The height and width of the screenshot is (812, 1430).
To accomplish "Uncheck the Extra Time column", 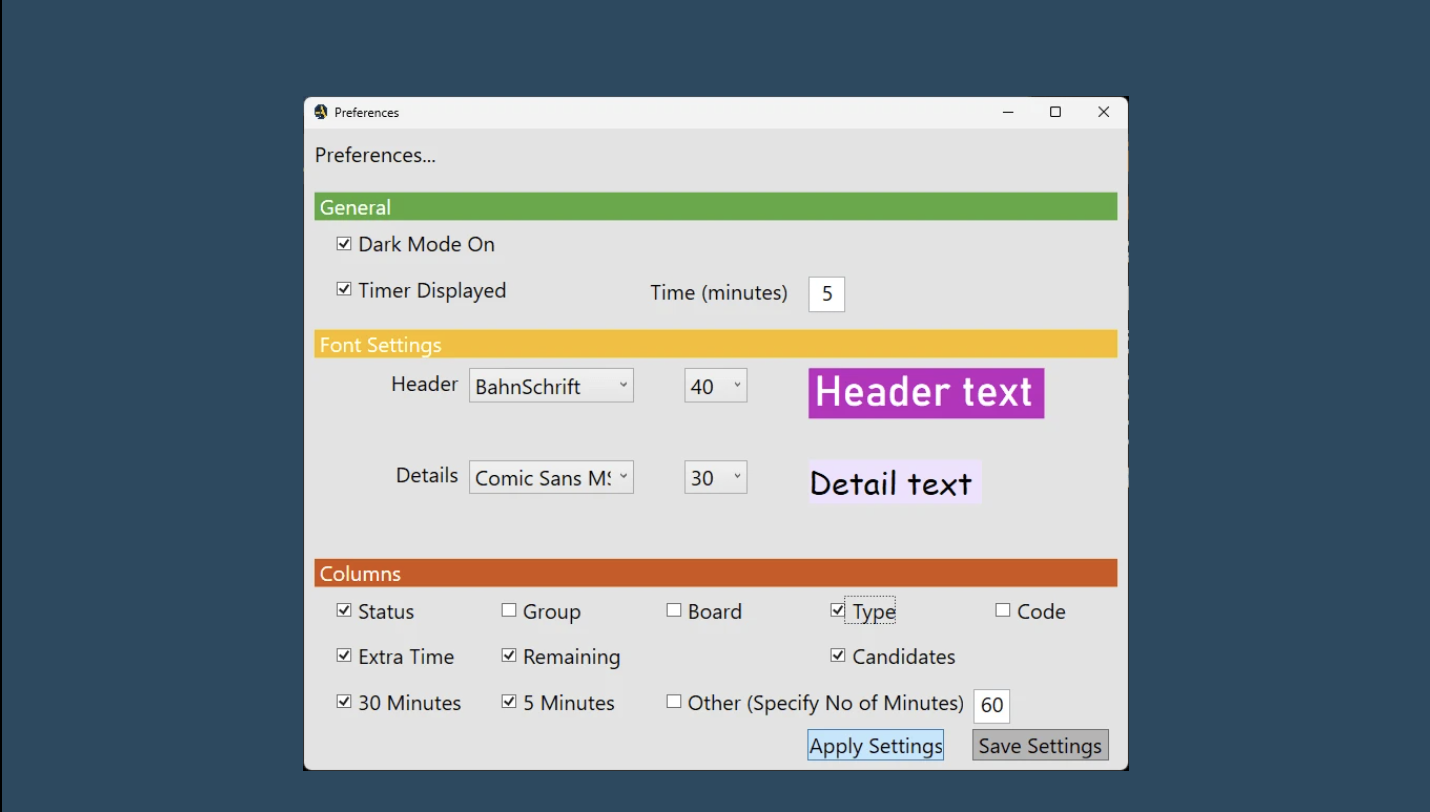I will click(x=344, y=656).
